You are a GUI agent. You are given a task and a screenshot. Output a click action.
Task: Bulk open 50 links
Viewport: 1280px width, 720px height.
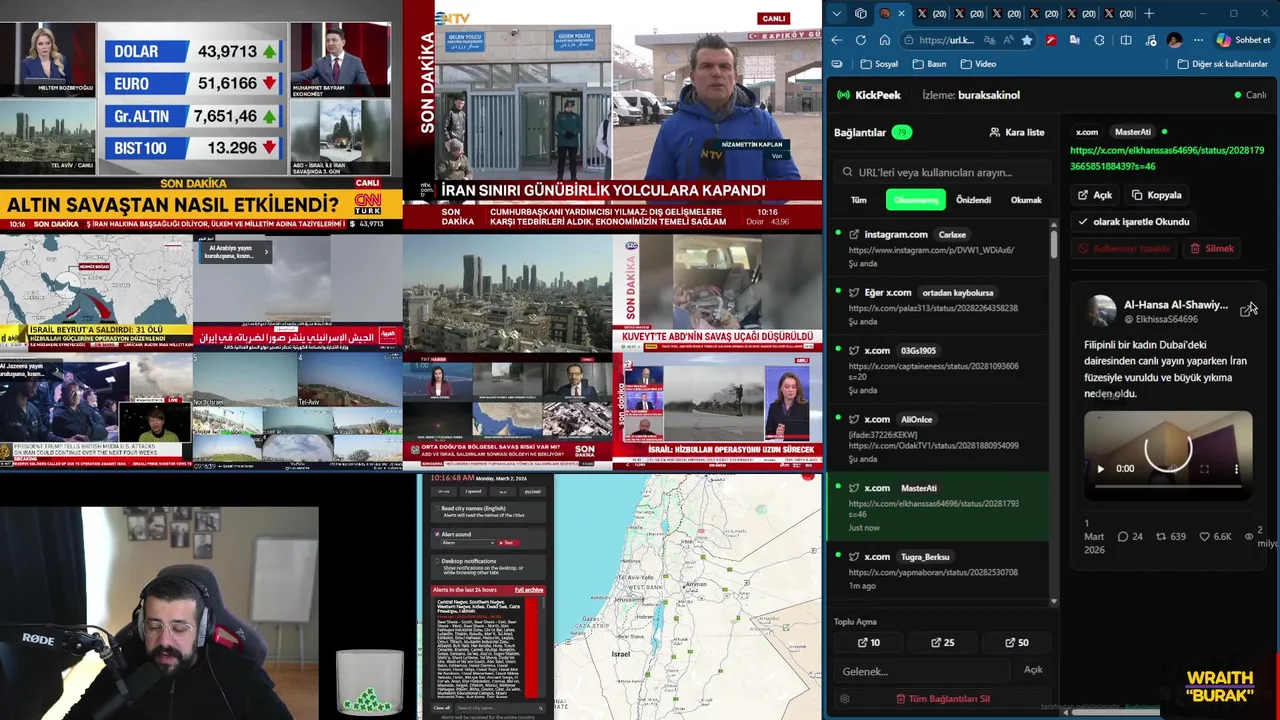(1016, 643)
